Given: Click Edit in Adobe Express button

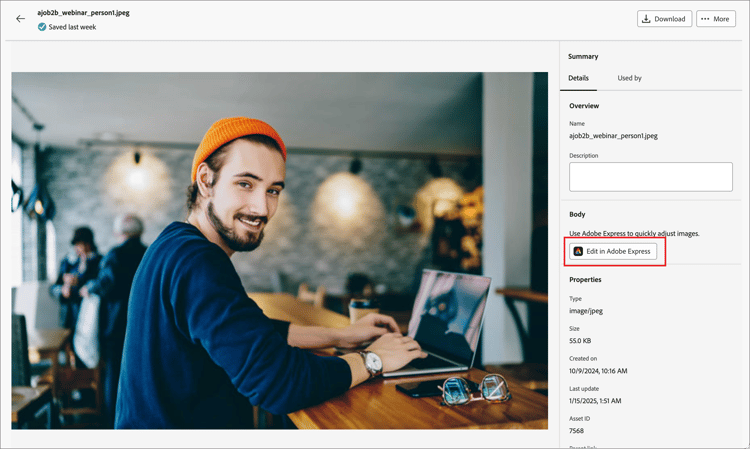Looking at the screenshot, I should 613,251.
